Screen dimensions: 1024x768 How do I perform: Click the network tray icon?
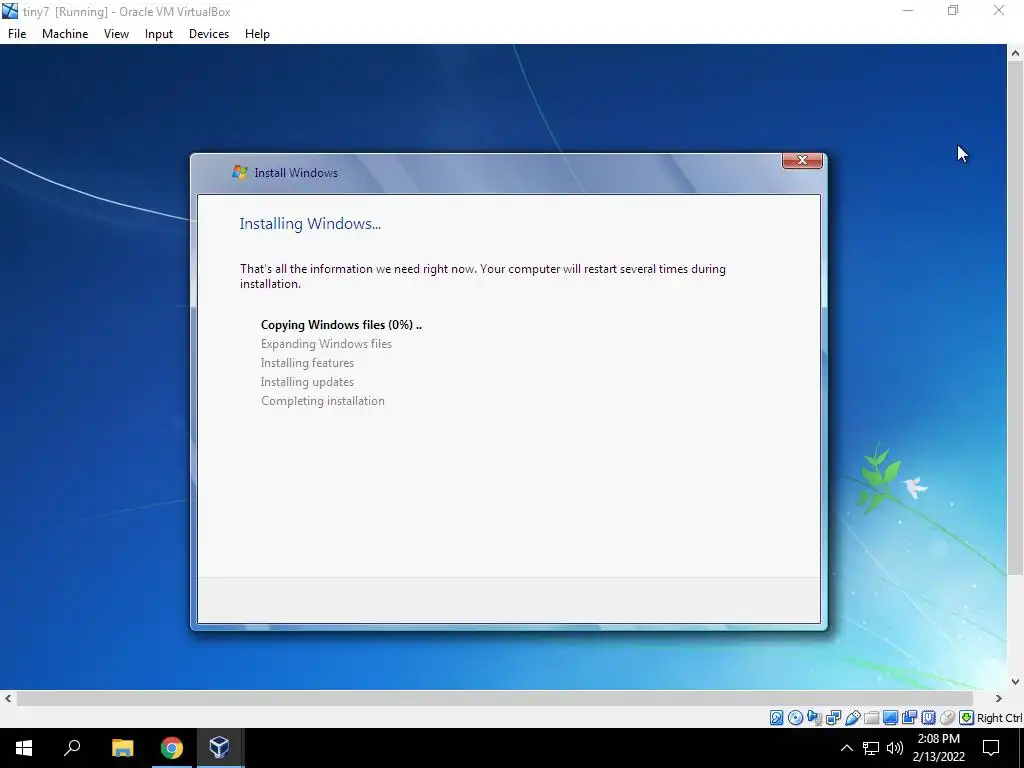(871, 748)
